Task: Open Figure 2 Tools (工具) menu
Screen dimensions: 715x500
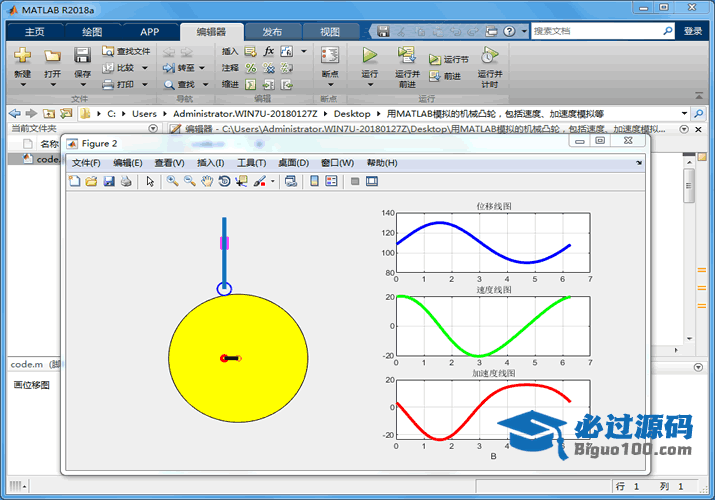Action: click(x=251, y=163)
